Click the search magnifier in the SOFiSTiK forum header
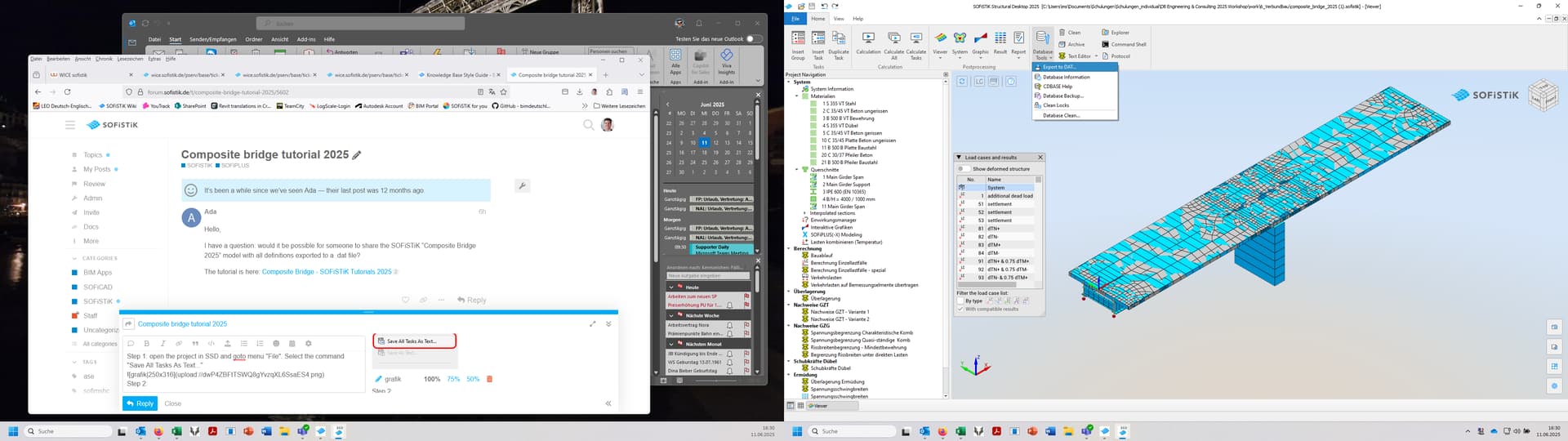This screenshot has height=441, width=1568. pyautogui.click(x=588, y=125)
